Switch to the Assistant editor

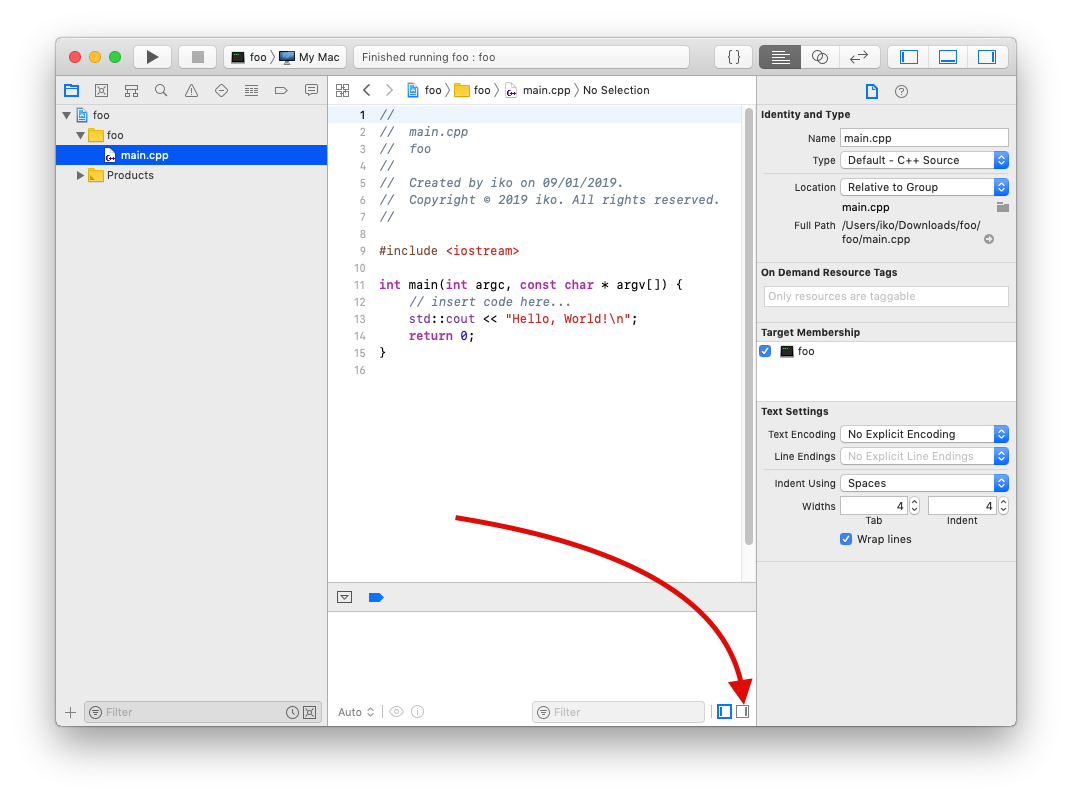819,57
